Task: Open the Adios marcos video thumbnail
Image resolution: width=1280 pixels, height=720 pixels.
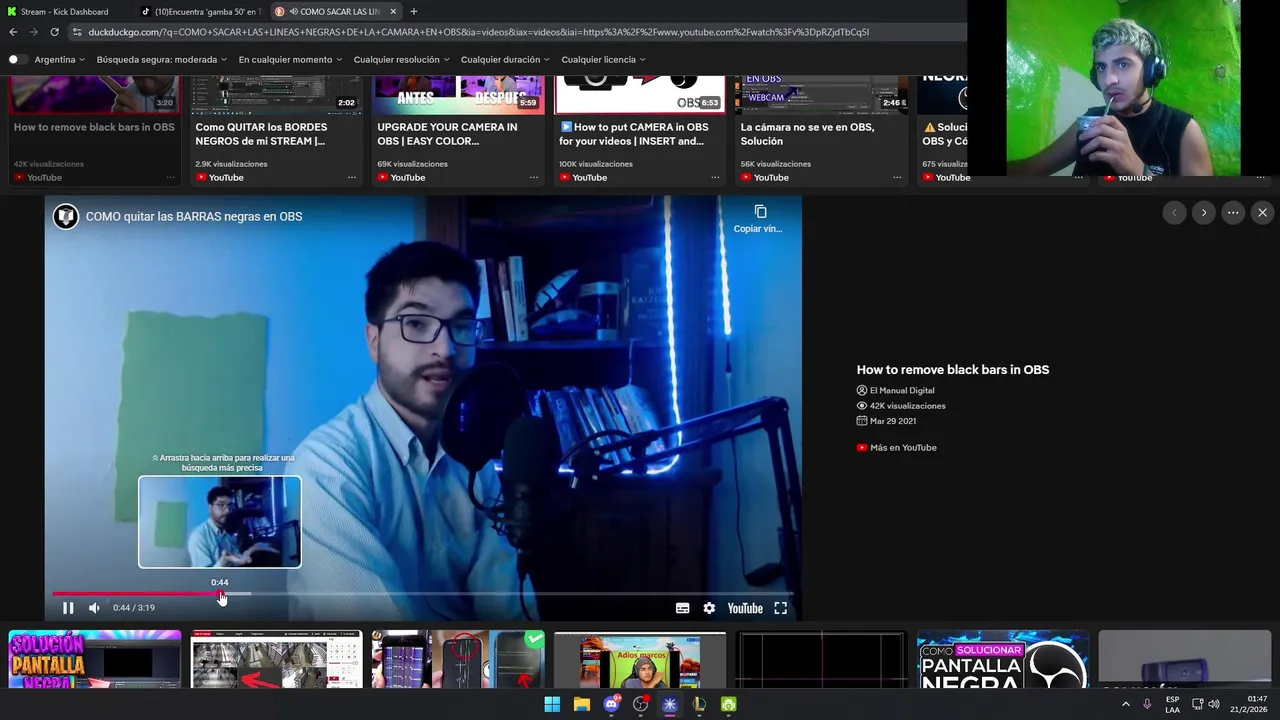Action: (x=640, y=660)
